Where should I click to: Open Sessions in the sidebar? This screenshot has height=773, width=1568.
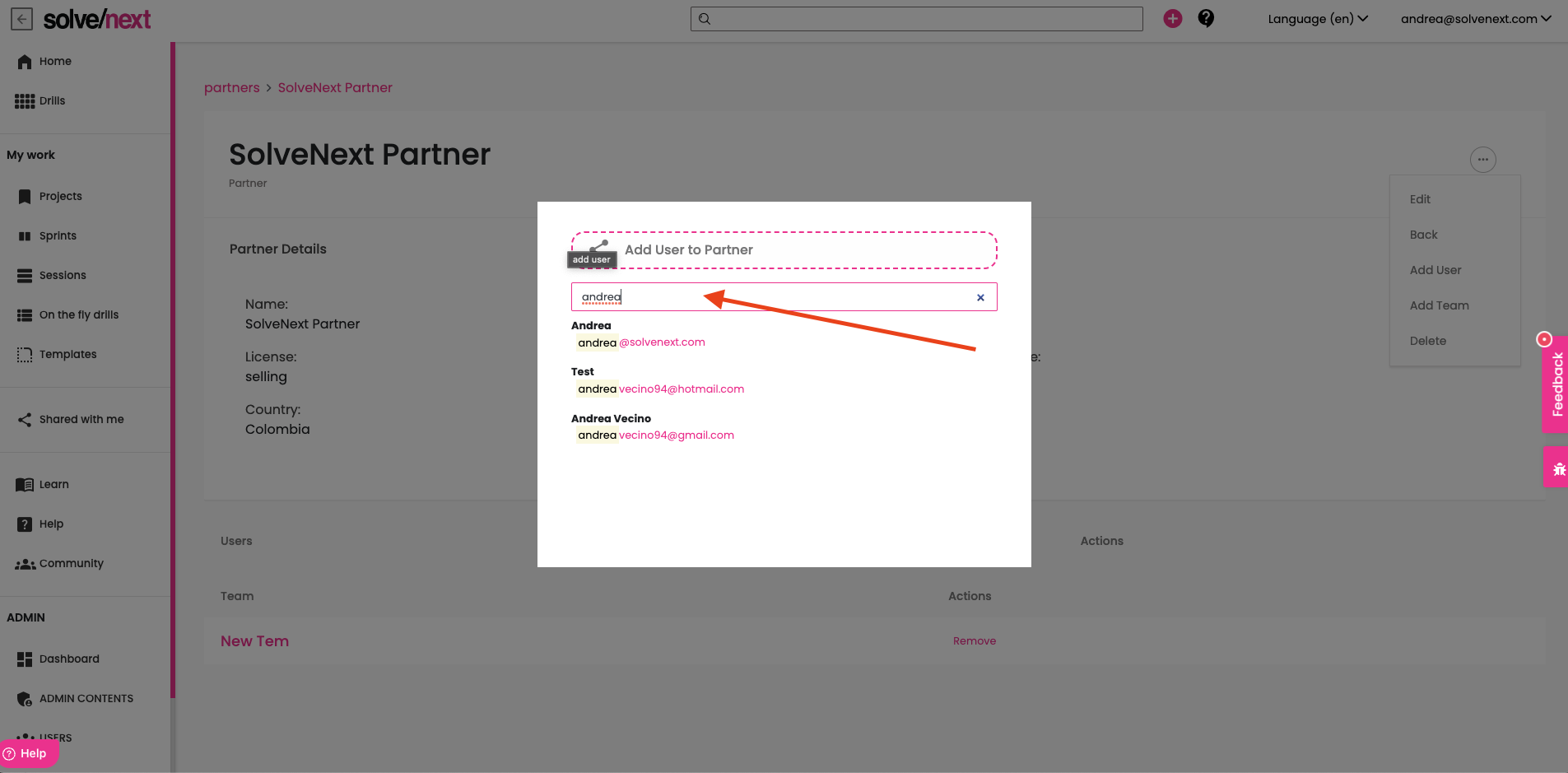(x=63, y=276)
